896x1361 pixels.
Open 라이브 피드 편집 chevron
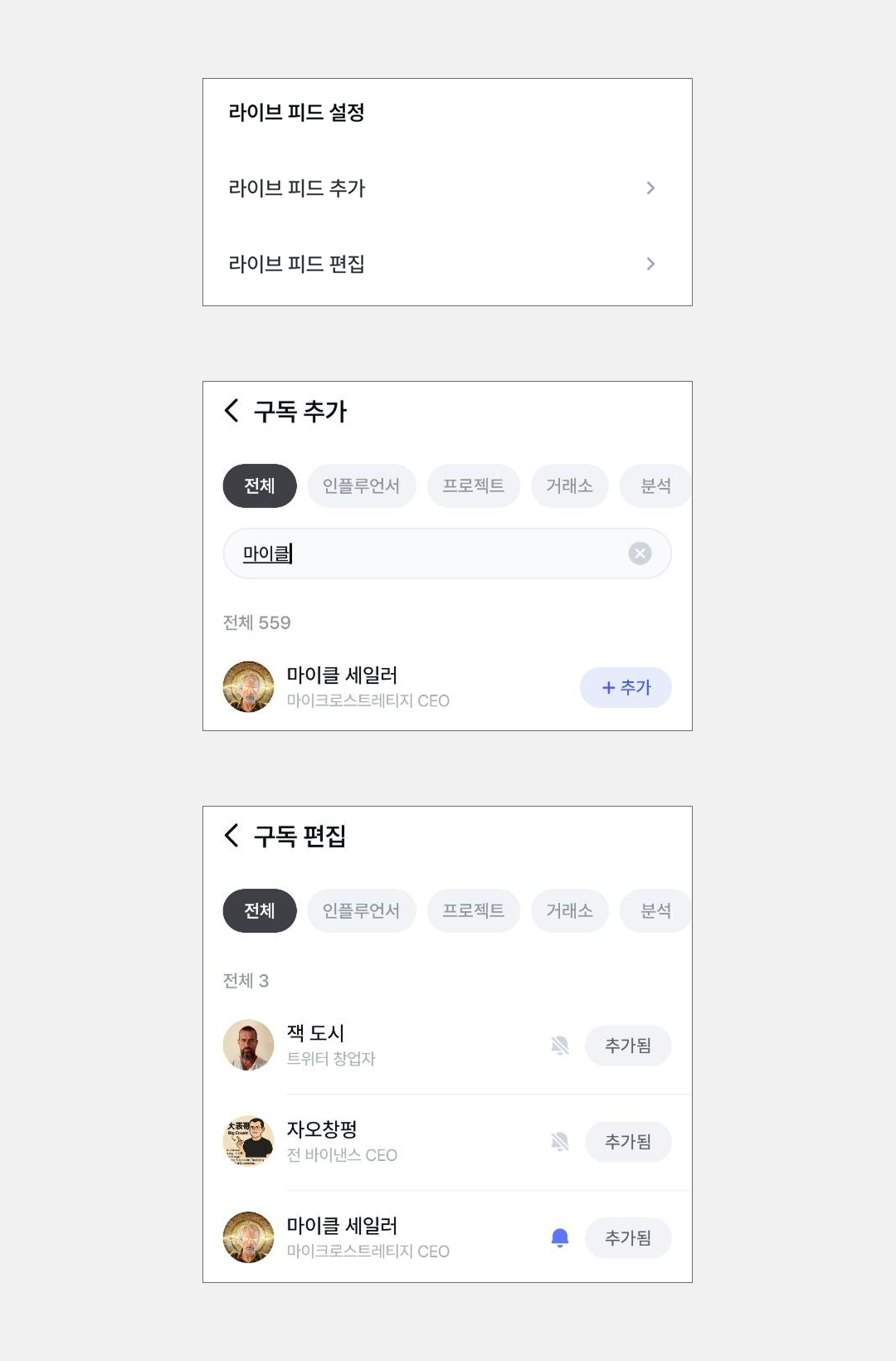tap(650, 264)
